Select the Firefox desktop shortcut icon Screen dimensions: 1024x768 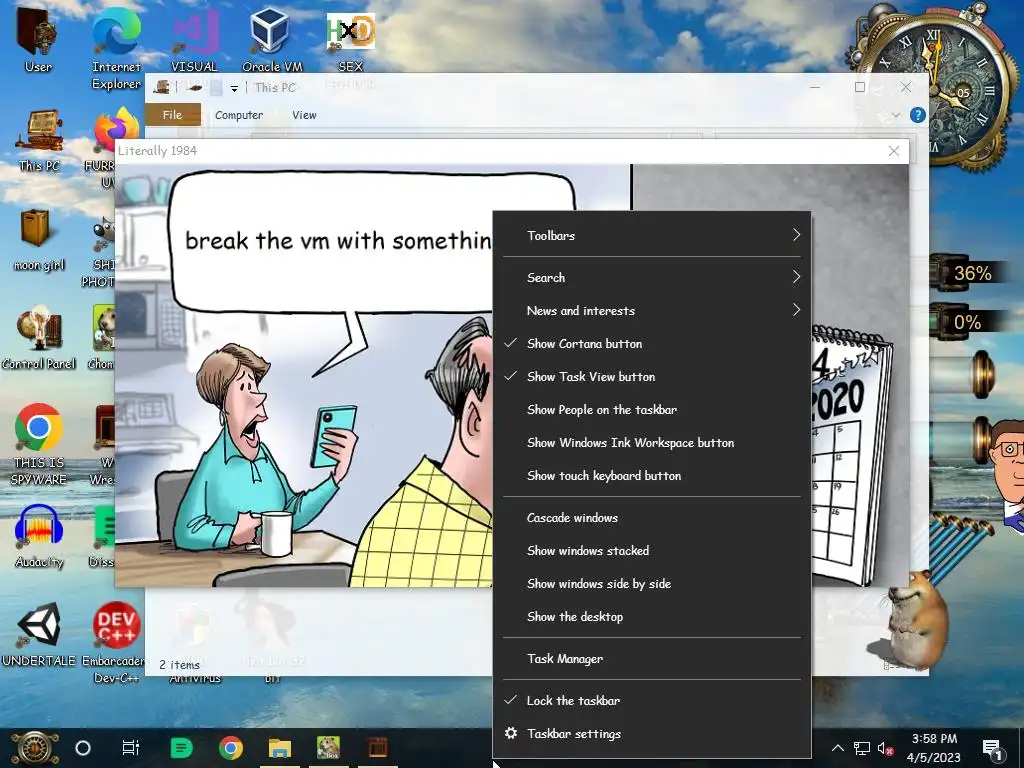pyautogui.click(x=115, y=131)
